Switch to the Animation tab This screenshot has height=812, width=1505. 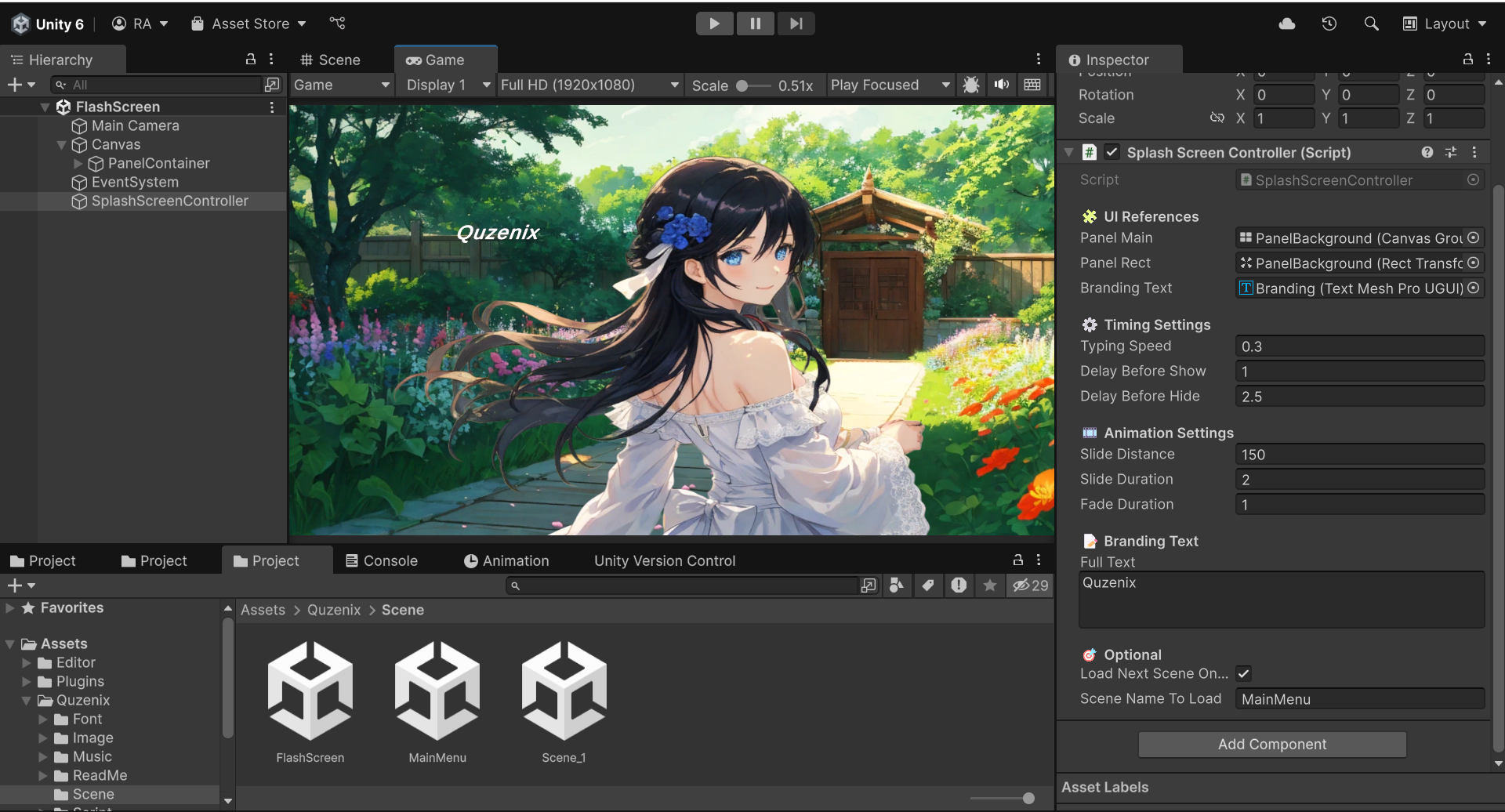click(506, 560)
